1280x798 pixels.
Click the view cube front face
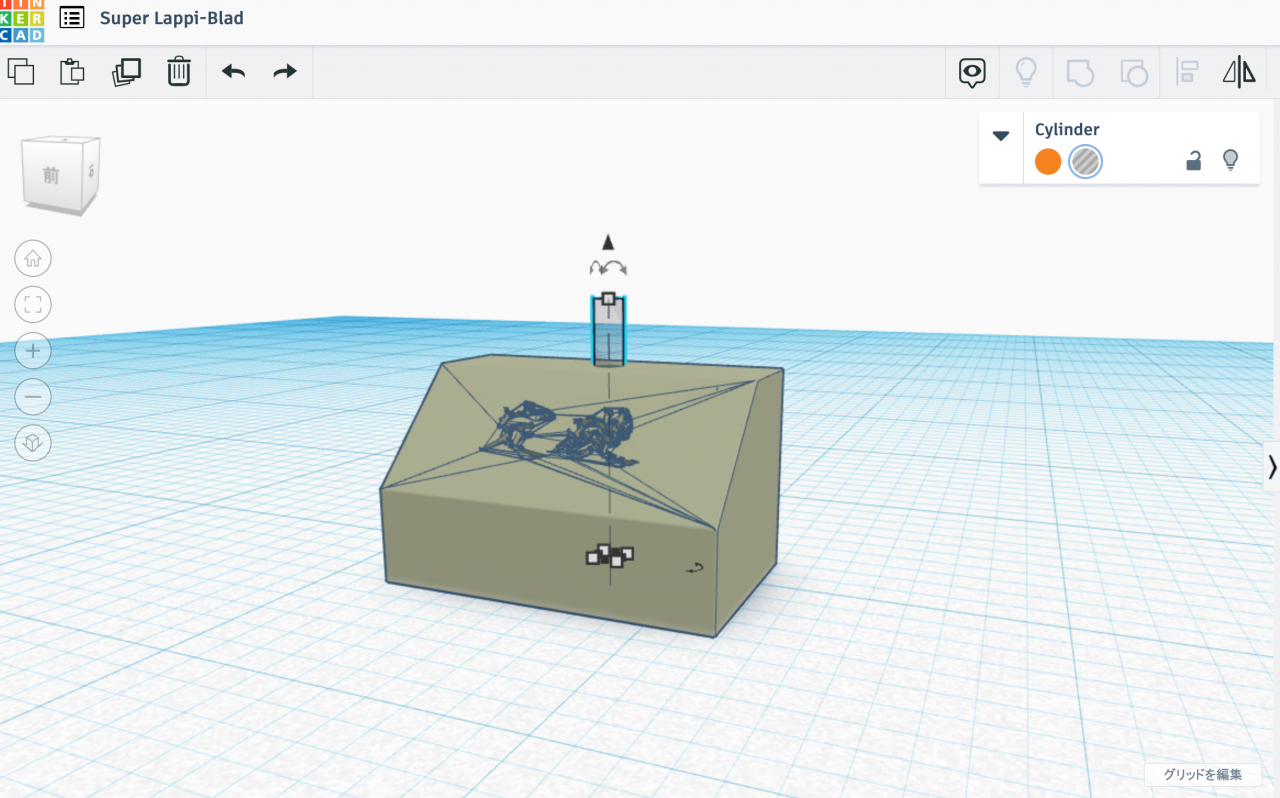click(x=51, y=176)
